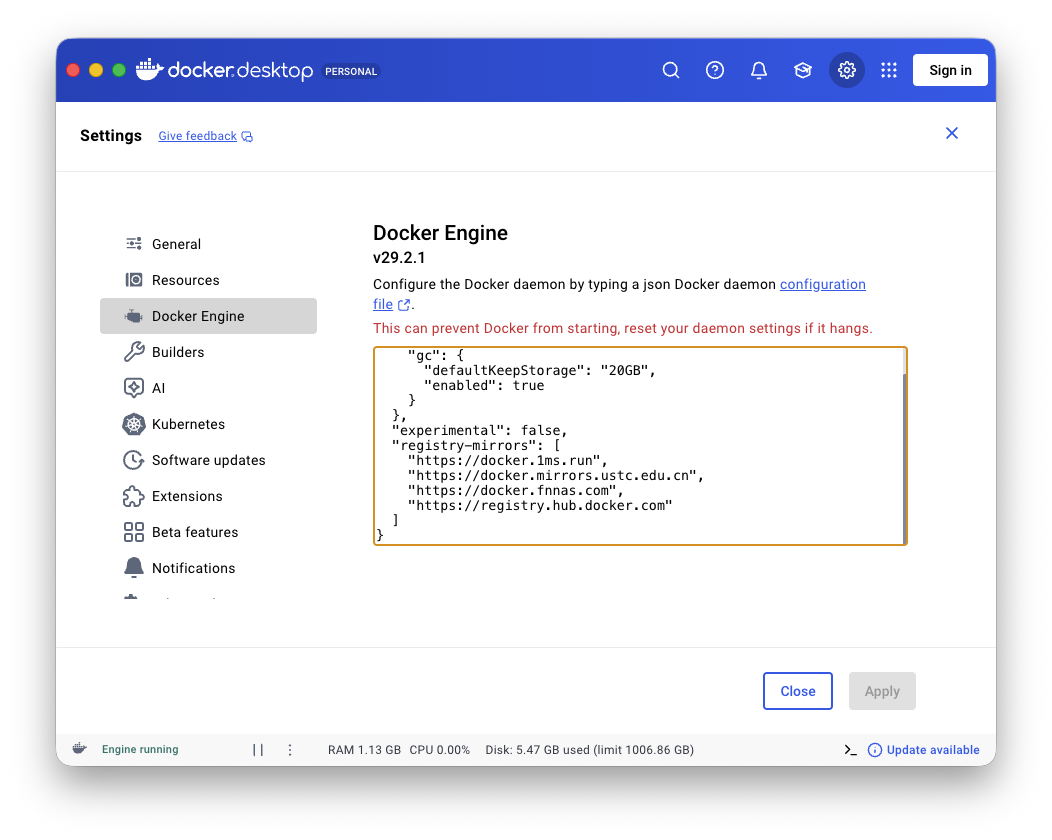The height and width of the screenshot is (840, 1052).
Task: Switch to Builders settings
Action: (x=178, y=352)
